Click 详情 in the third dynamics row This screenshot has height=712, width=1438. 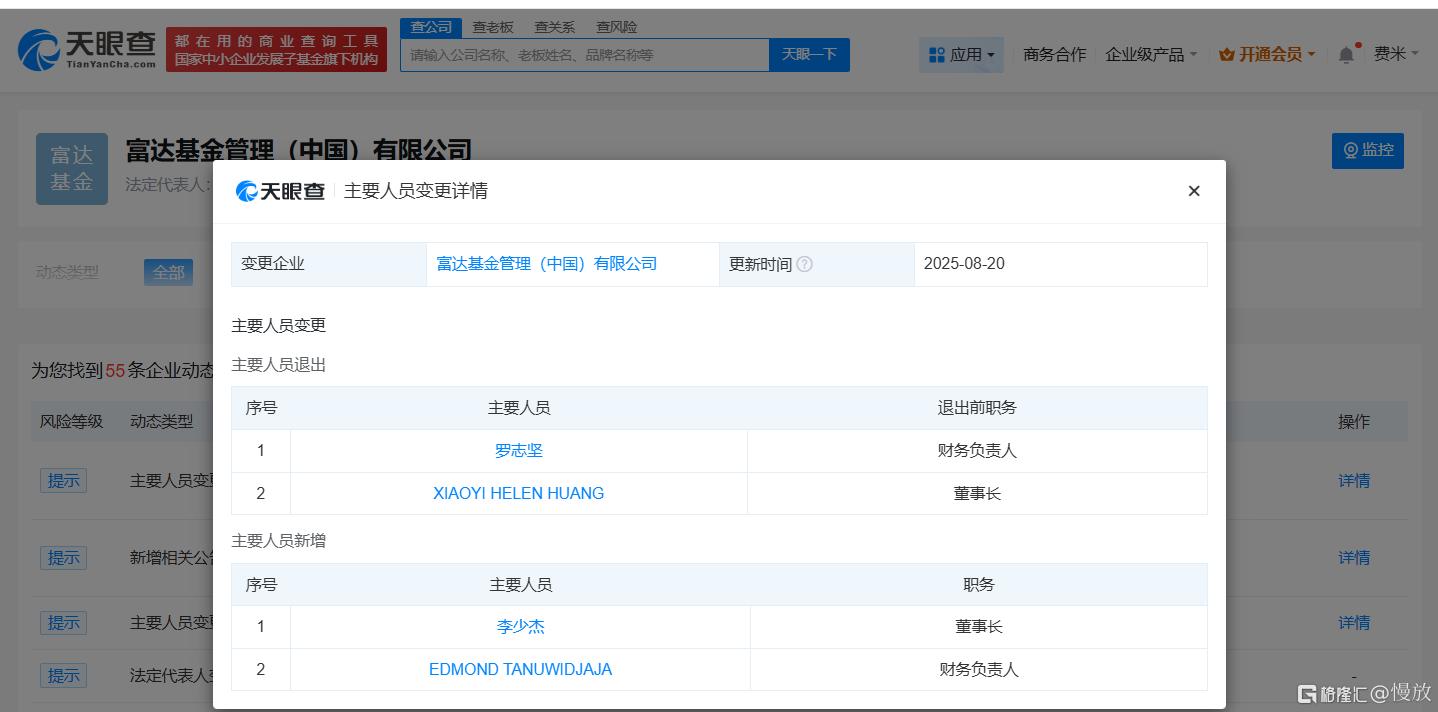click(1354, 623)
